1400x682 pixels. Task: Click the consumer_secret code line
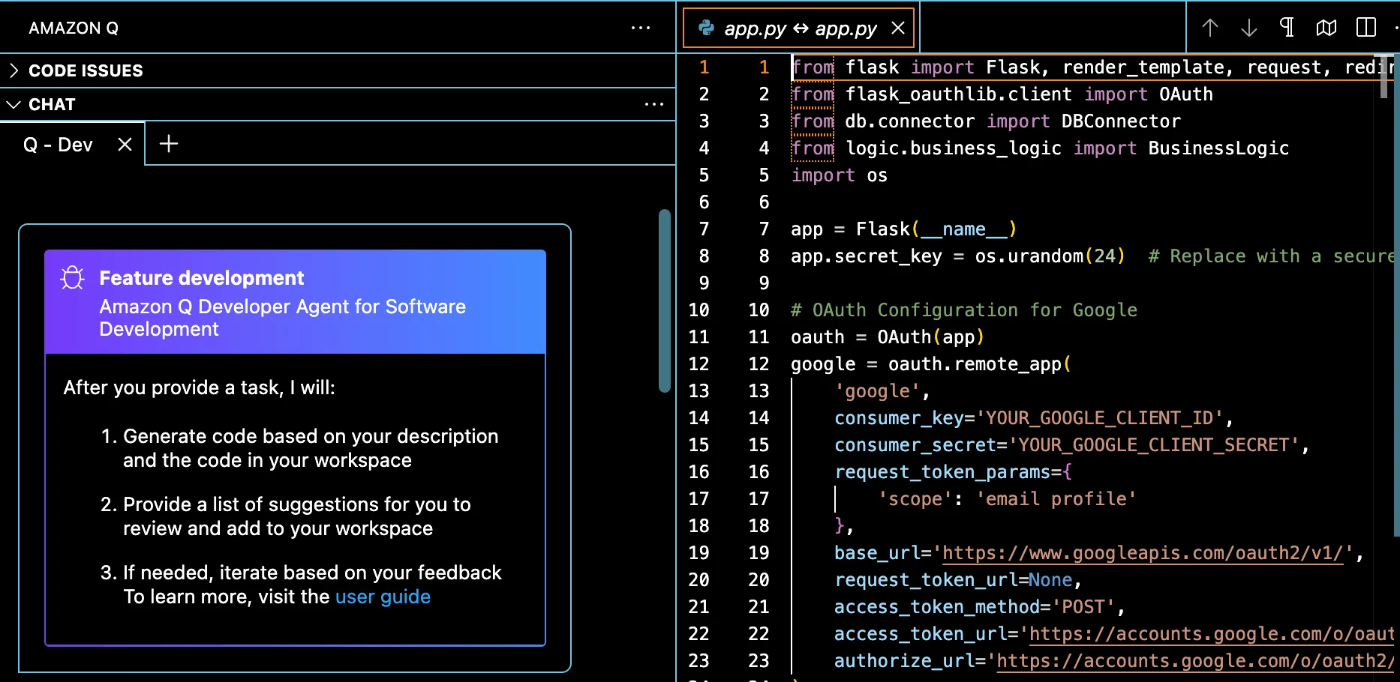click(x=1072, y=445)
